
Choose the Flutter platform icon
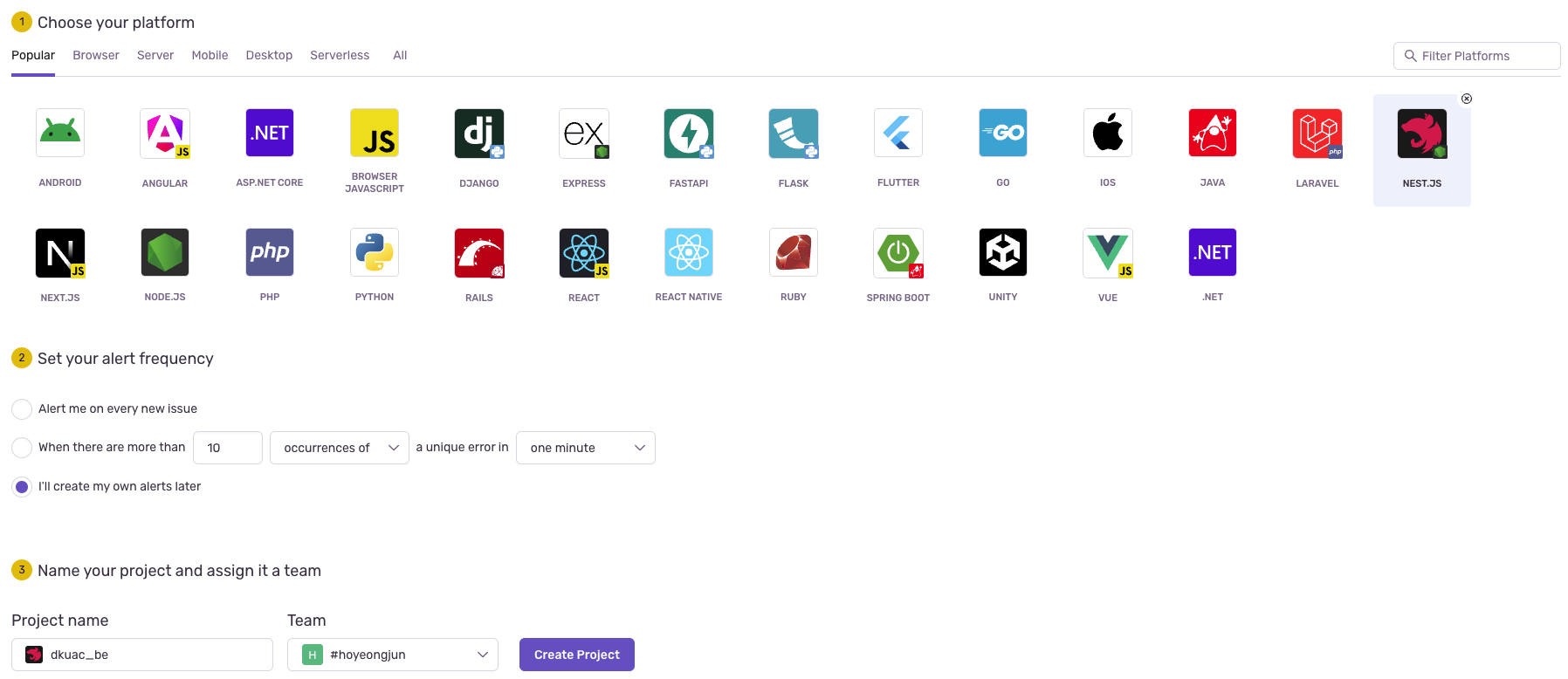coord(898,133)
